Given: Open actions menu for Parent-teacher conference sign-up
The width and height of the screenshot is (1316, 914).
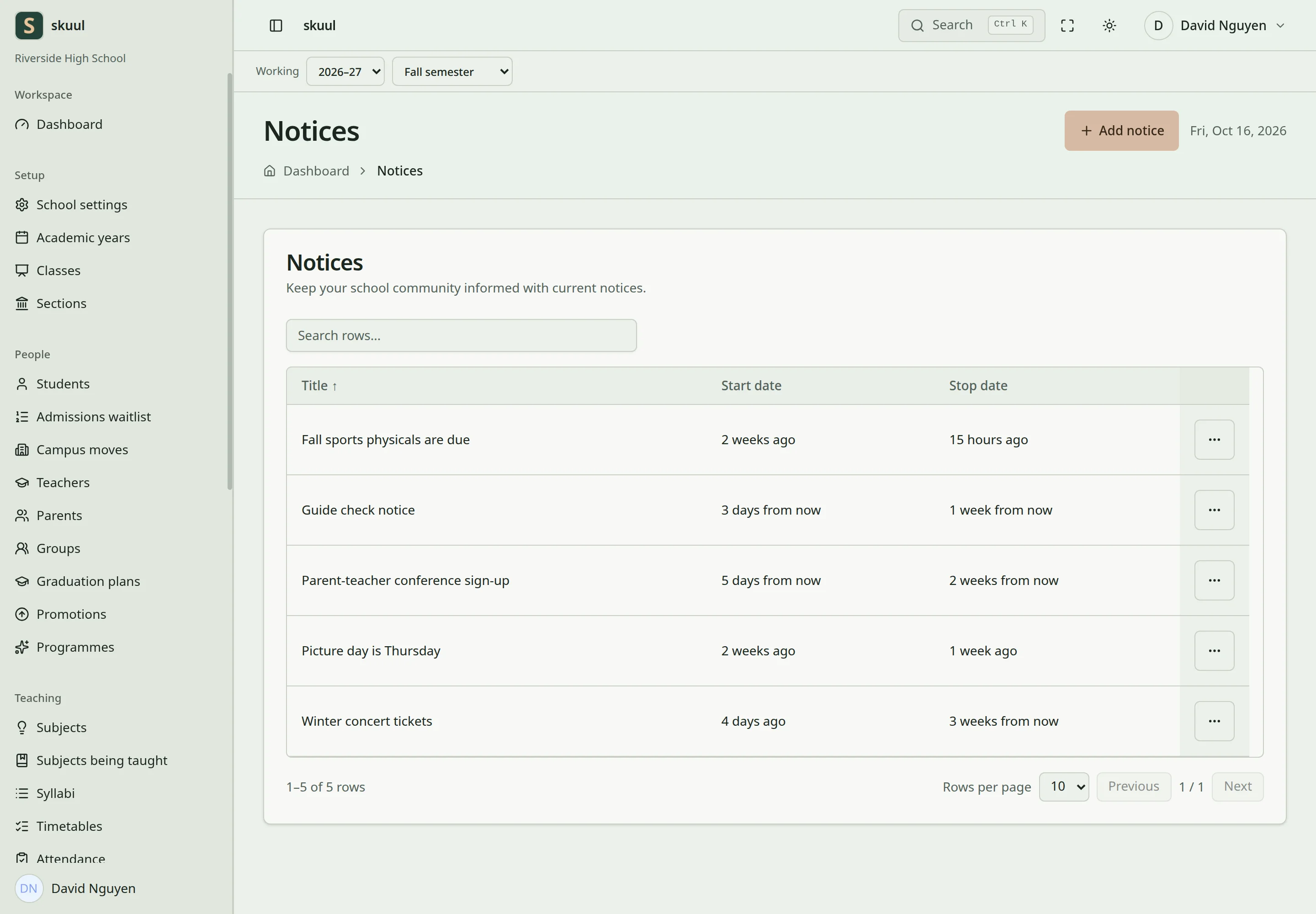Looking at the screenshot, I should [x=1214, y=580].
